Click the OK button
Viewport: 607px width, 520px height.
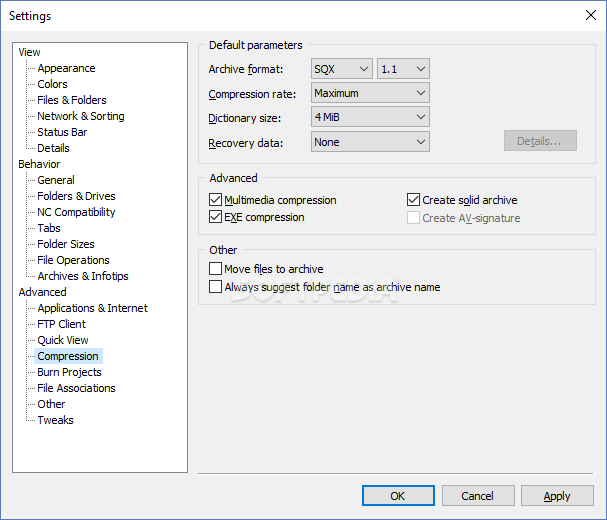pos(398,496)
